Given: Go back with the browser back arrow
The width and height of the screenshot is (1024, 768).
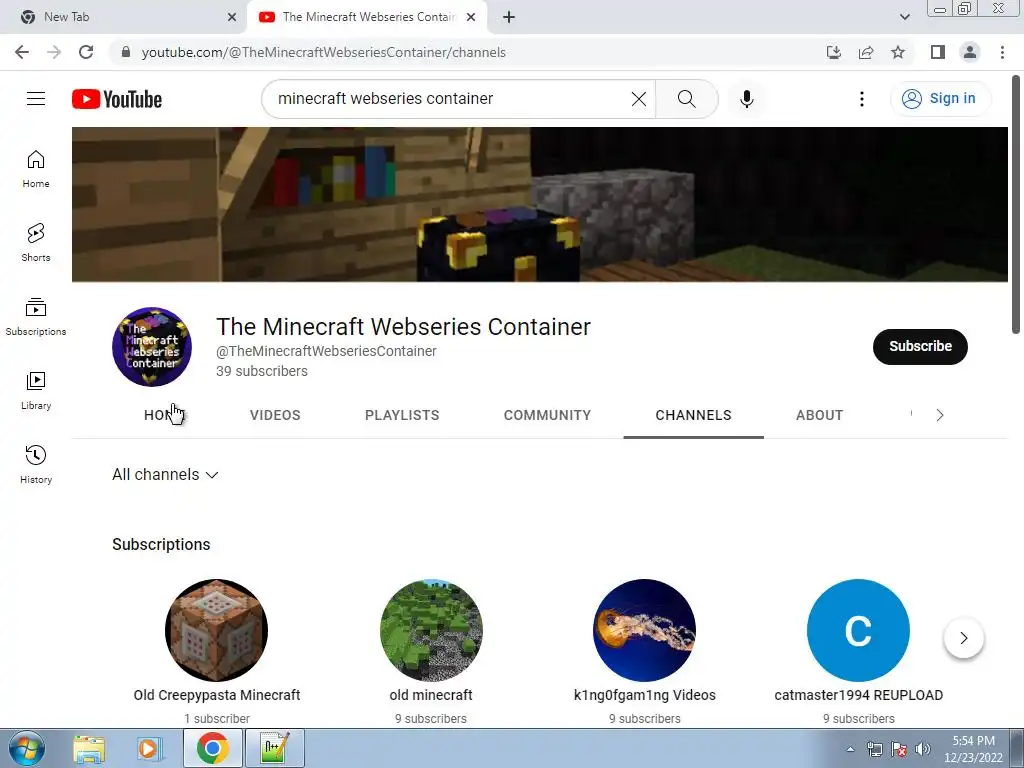Looking at the screenshot, I should (22, 52).
